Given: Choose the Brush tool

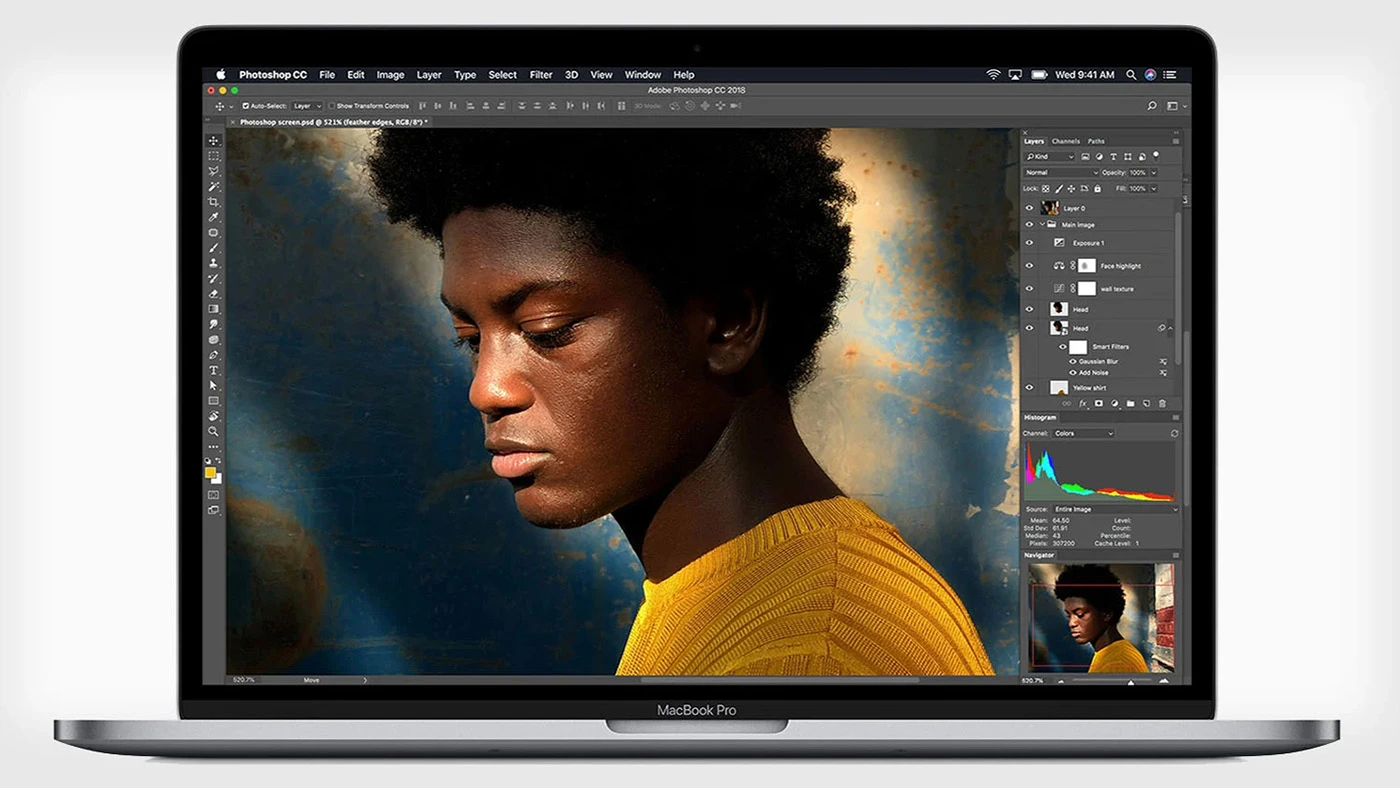Looking at the screenshot, I should (214, 248).
